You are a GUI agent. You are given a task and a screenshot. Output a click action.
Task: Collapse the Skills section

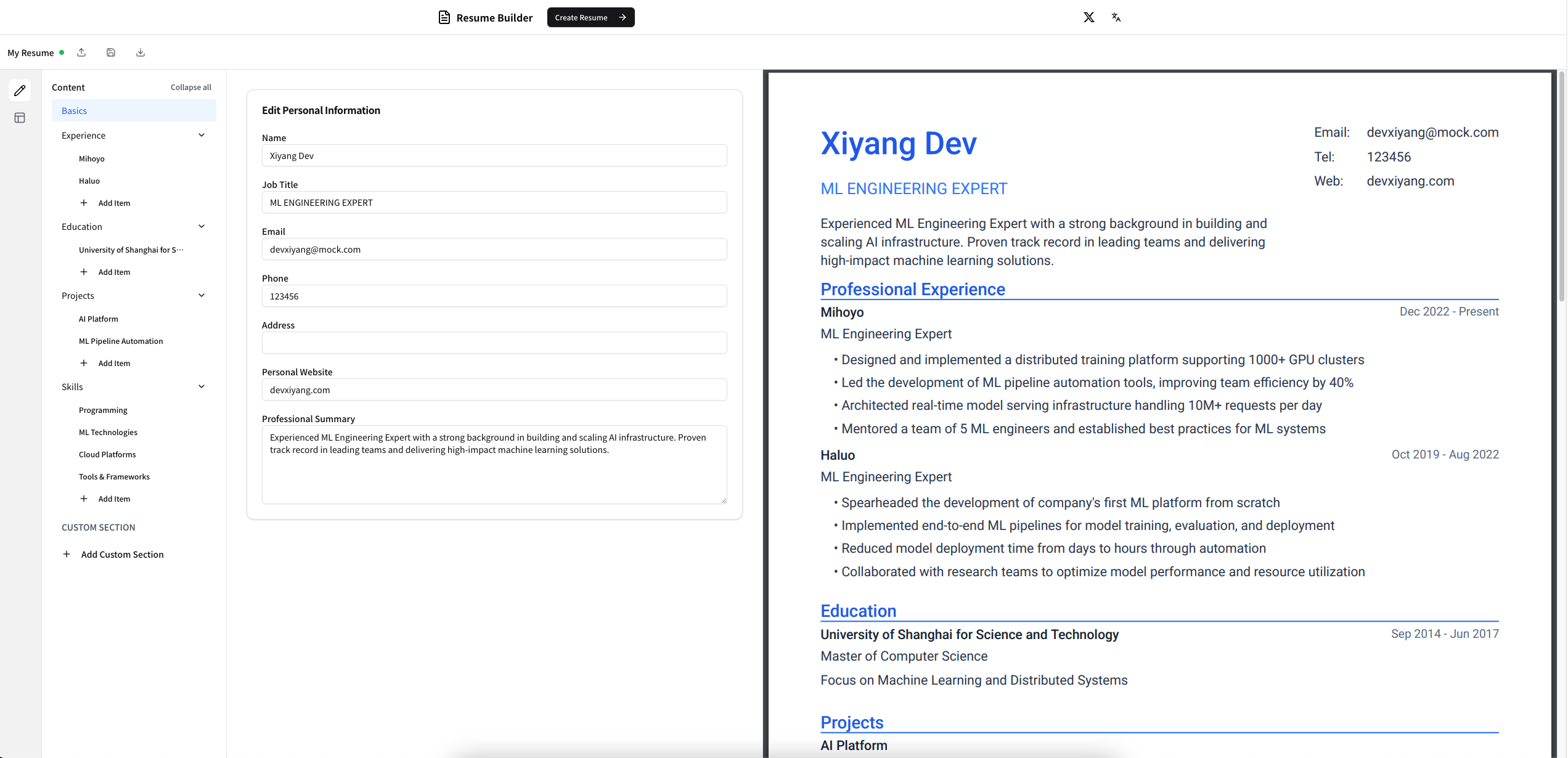[202, 386]
